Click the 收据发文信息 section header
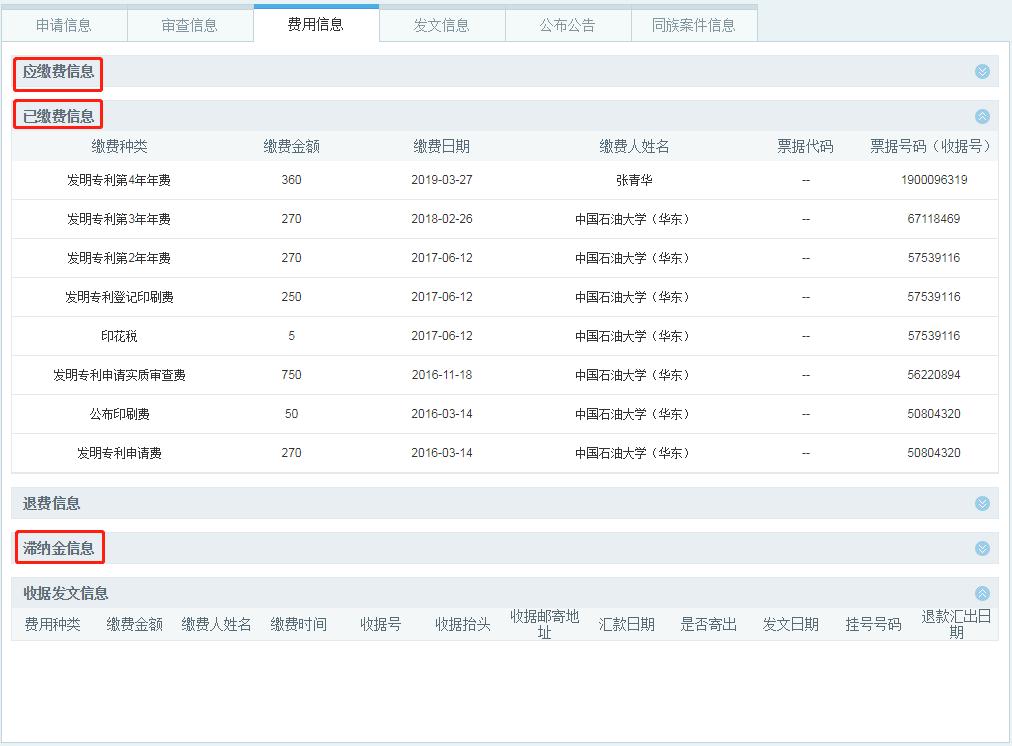This screenshot has height=746, width=1012. 505,593
